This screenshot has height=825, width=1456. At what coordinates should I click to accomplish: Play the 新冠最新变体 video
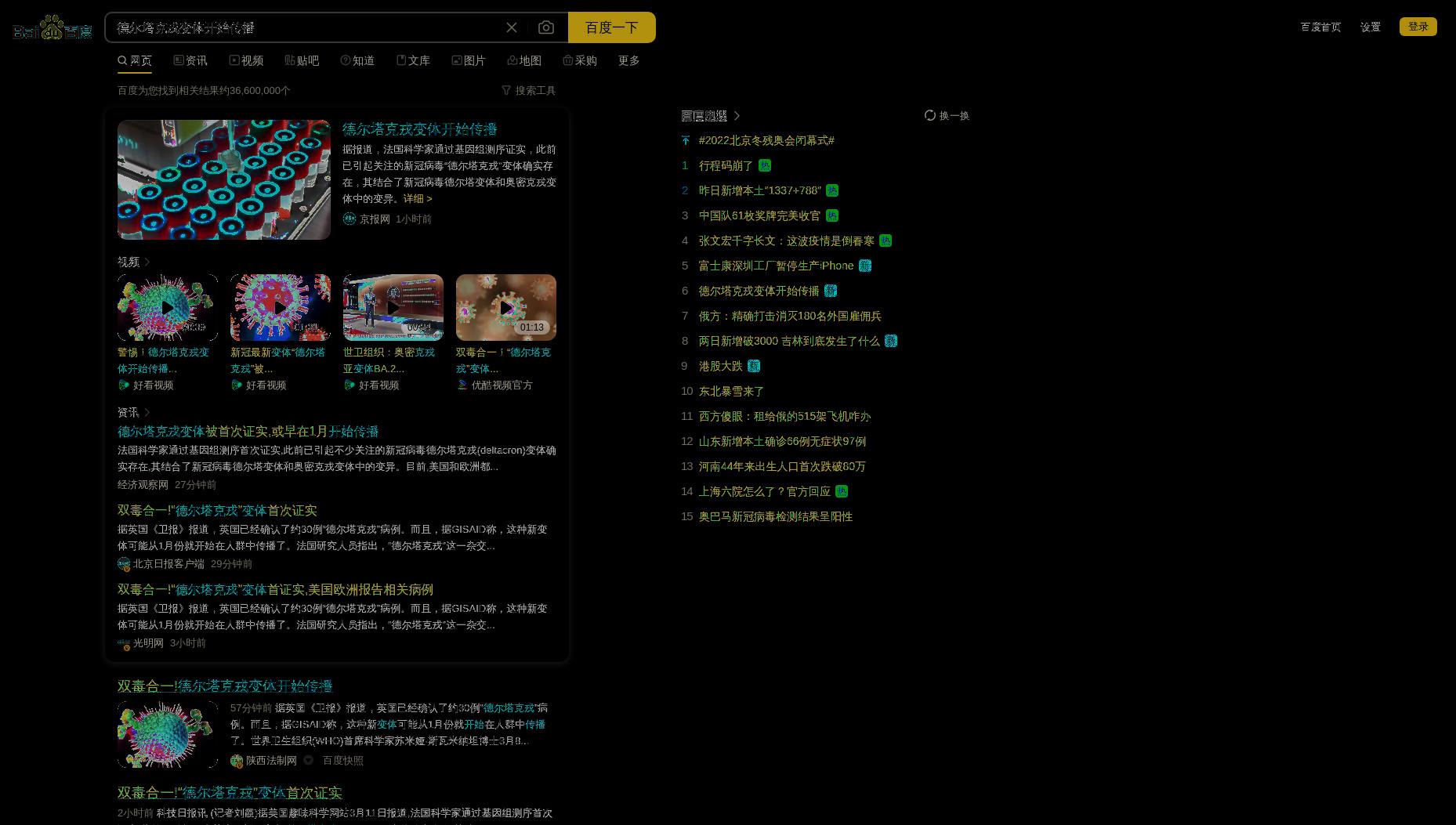(281, 307)
